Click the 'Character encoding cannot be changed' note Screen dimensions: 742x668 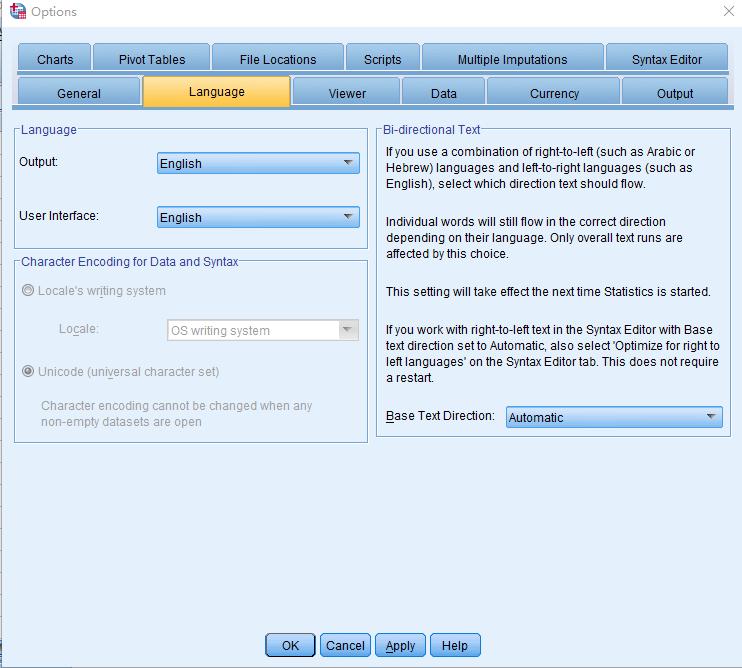pos(177,413)
